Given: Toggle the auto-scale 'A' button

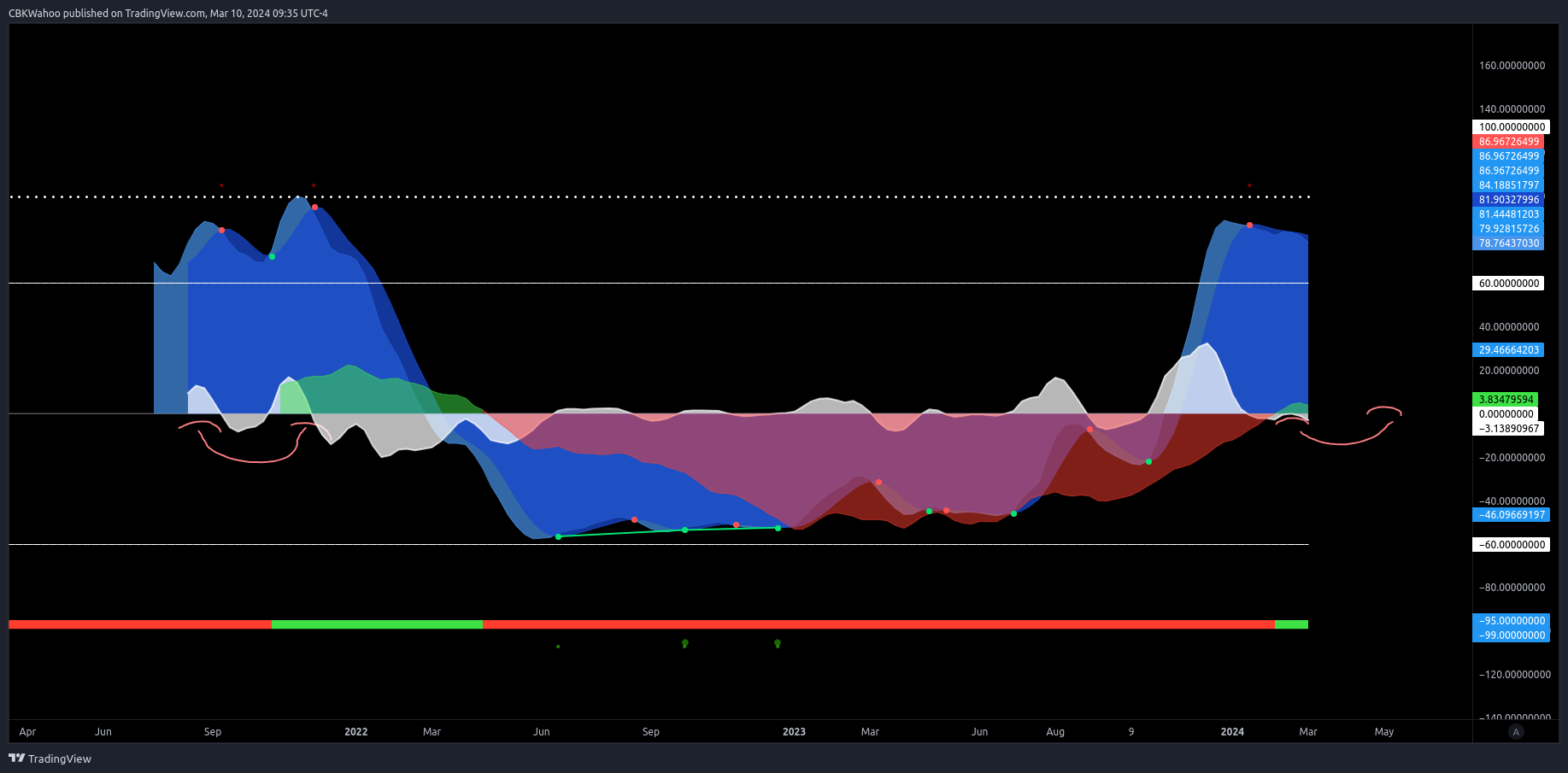Looking at the screenshot, I should [x=1516, y=732].
